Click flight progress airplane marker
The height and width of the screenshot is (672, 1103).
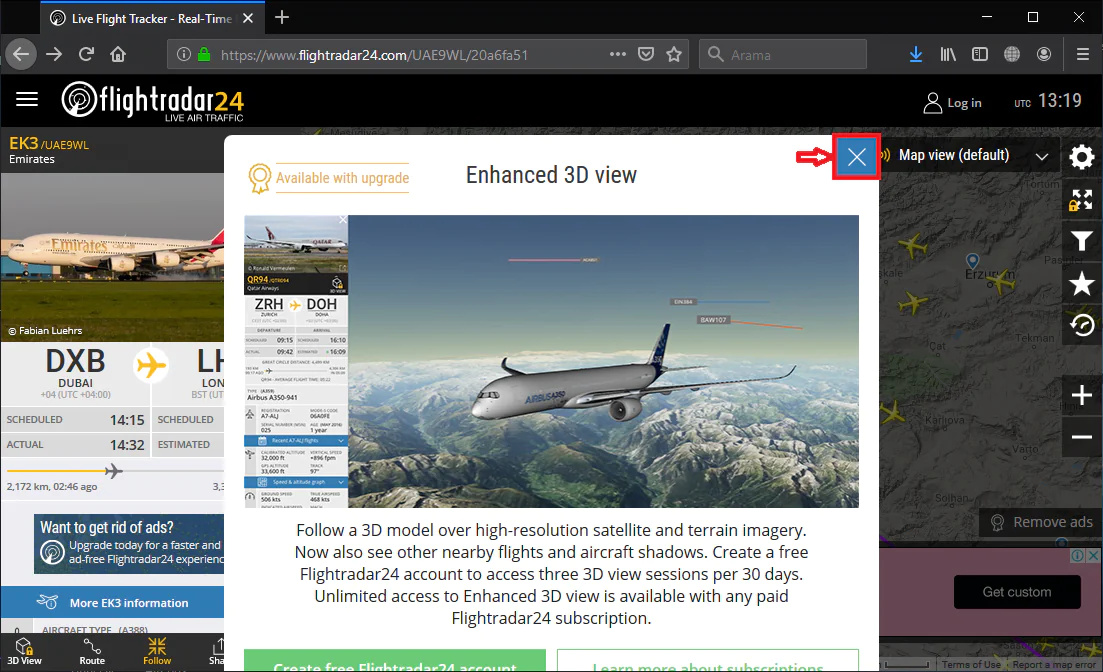coord(113,471)
